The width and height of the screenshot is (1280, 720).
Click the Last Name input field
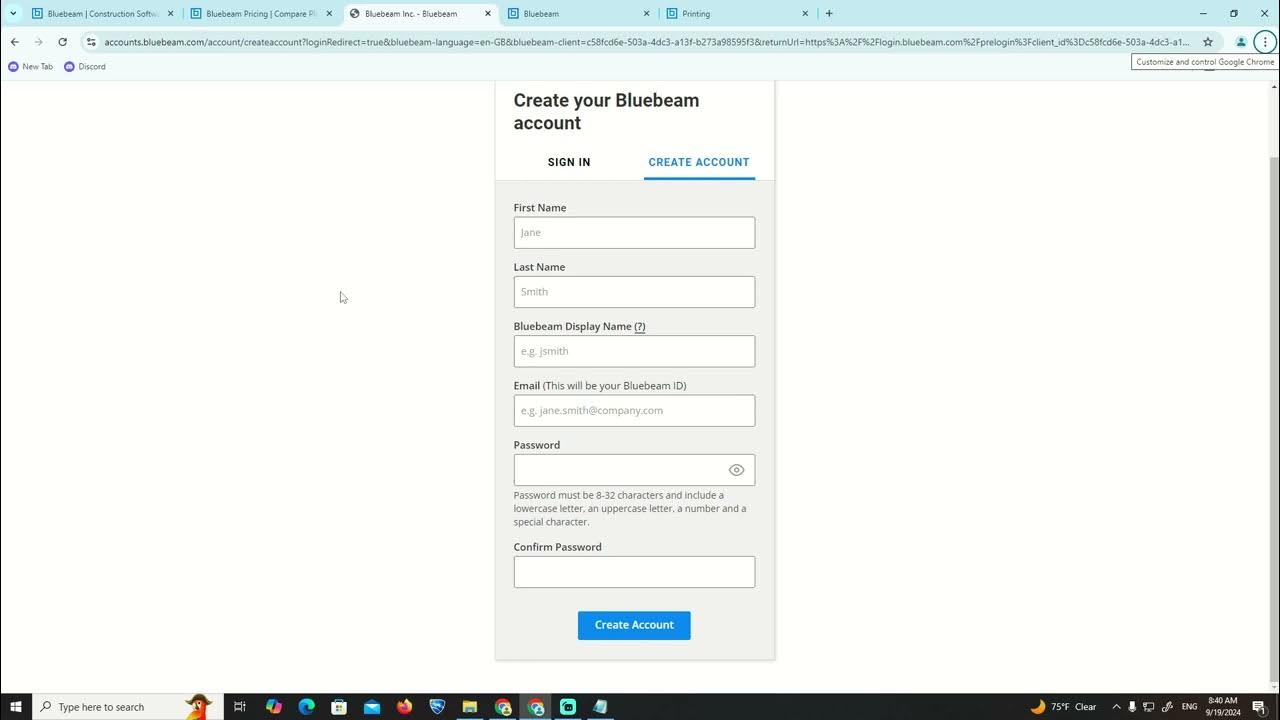pos(634,292)
